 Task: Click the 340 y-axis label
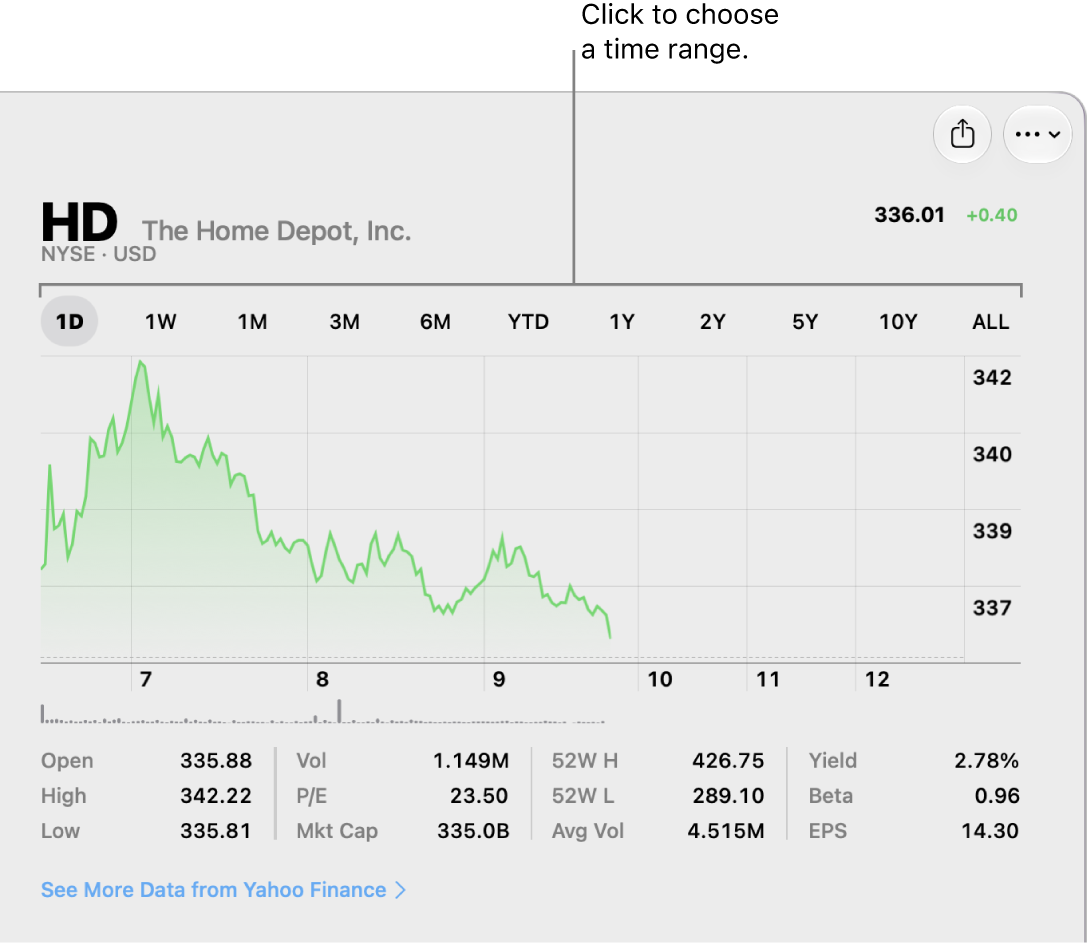tap(992, 455)
